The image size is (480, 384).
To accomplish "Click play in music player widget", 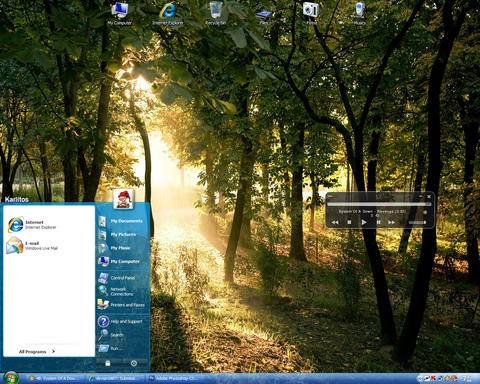I will 364,222.
